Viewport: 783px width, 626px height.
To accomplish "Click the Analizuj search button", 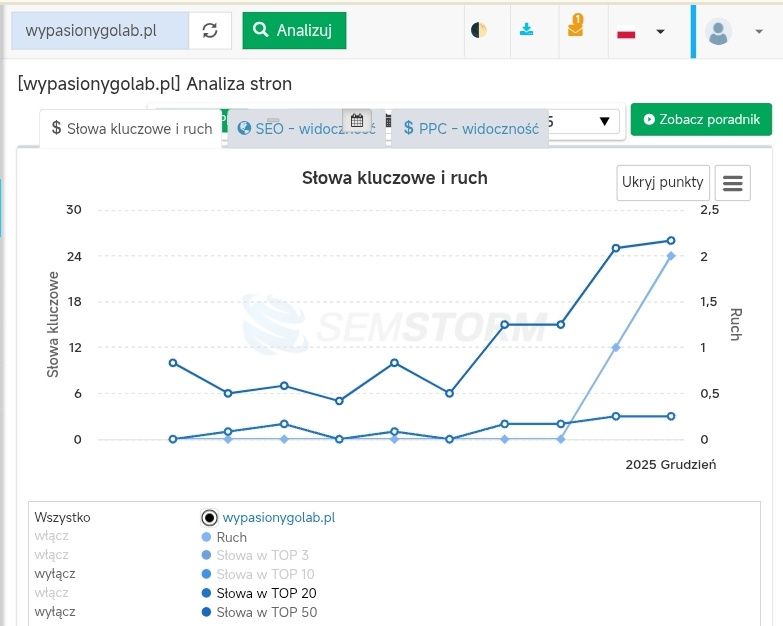I will point(294,30).
